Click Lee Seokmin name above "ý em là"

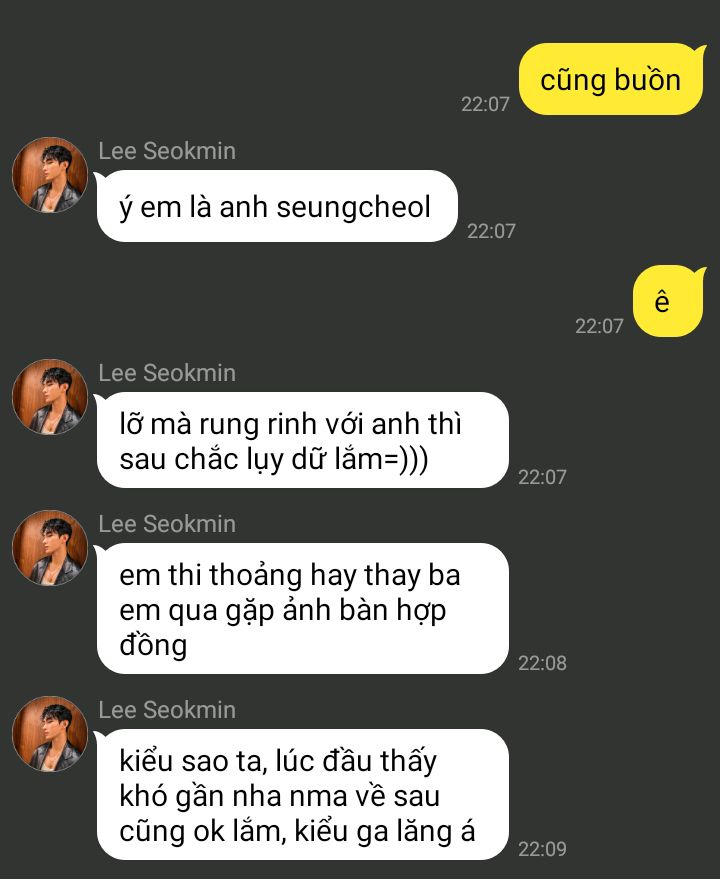(167, 151)
